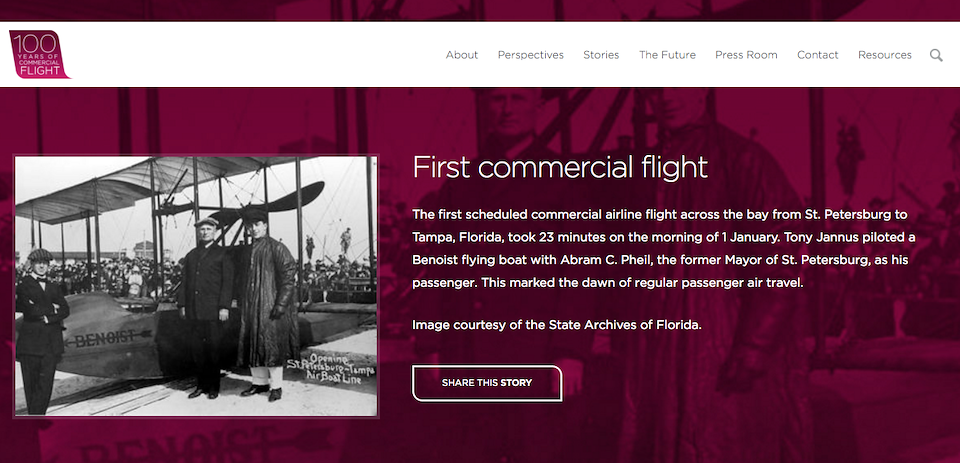Open the search magnifier icon
The width and height of the screenshot is (960, 463).
point(936,55)
